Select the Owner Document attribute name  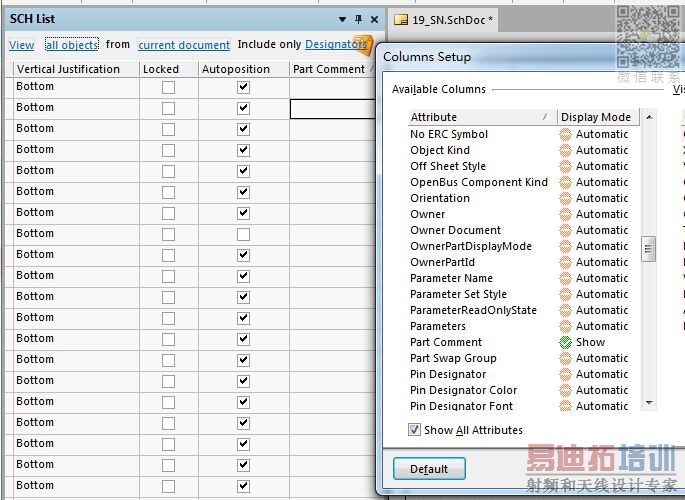[455, 230]
